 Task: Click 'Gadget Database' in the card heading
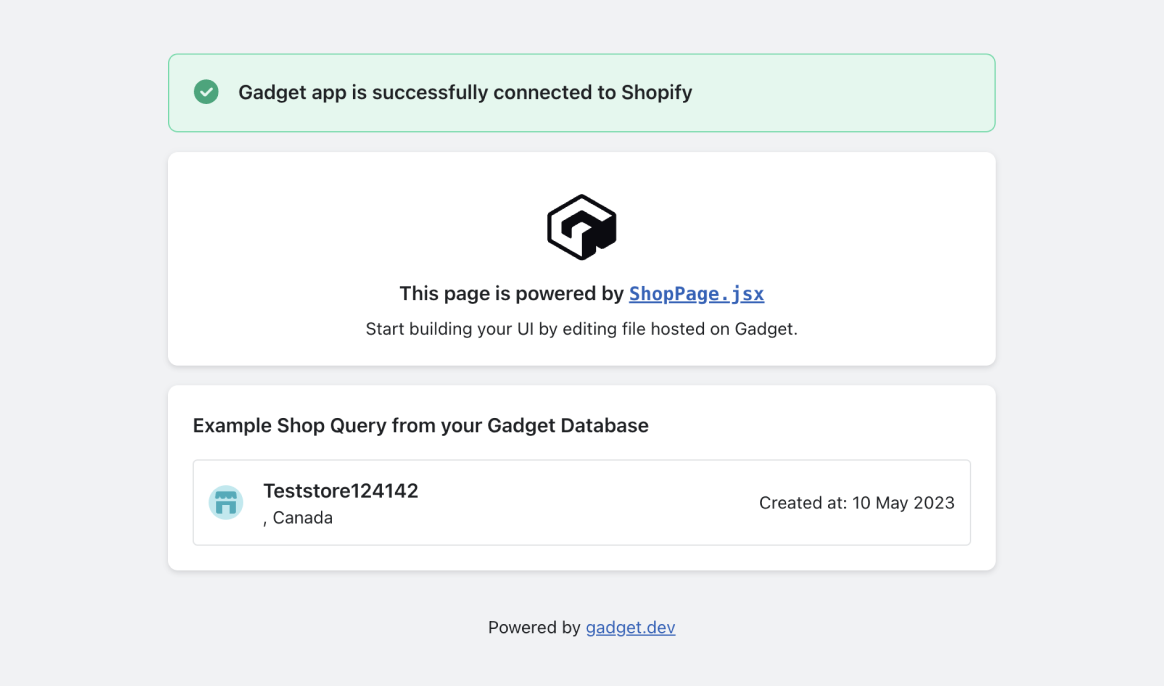click(568, 425)
